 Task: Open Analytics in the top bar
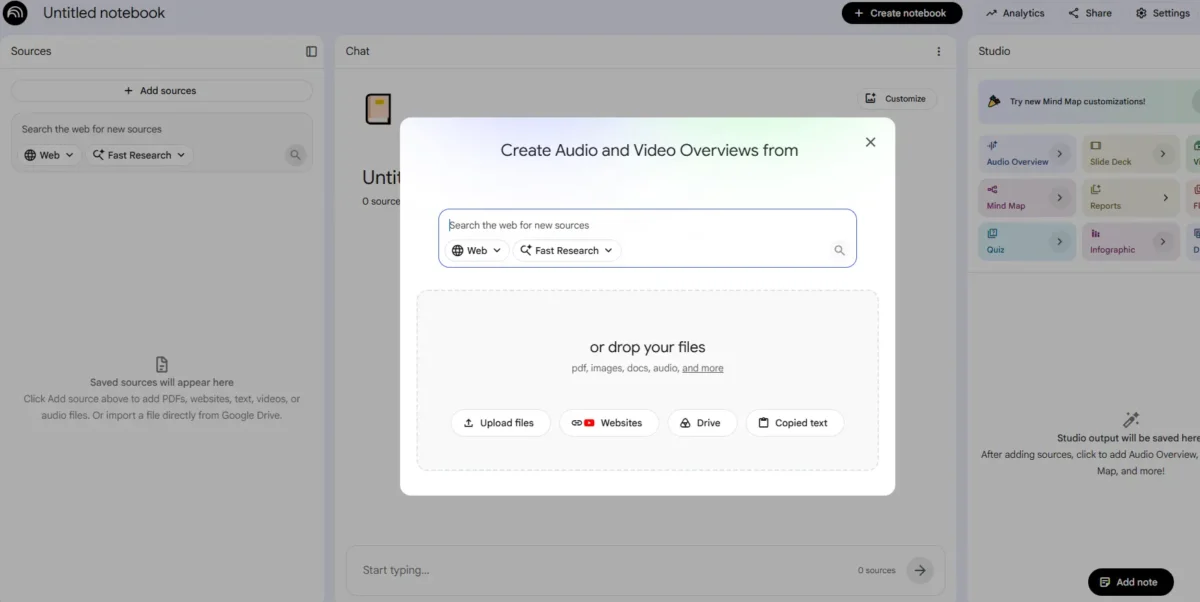(1015, 13)
